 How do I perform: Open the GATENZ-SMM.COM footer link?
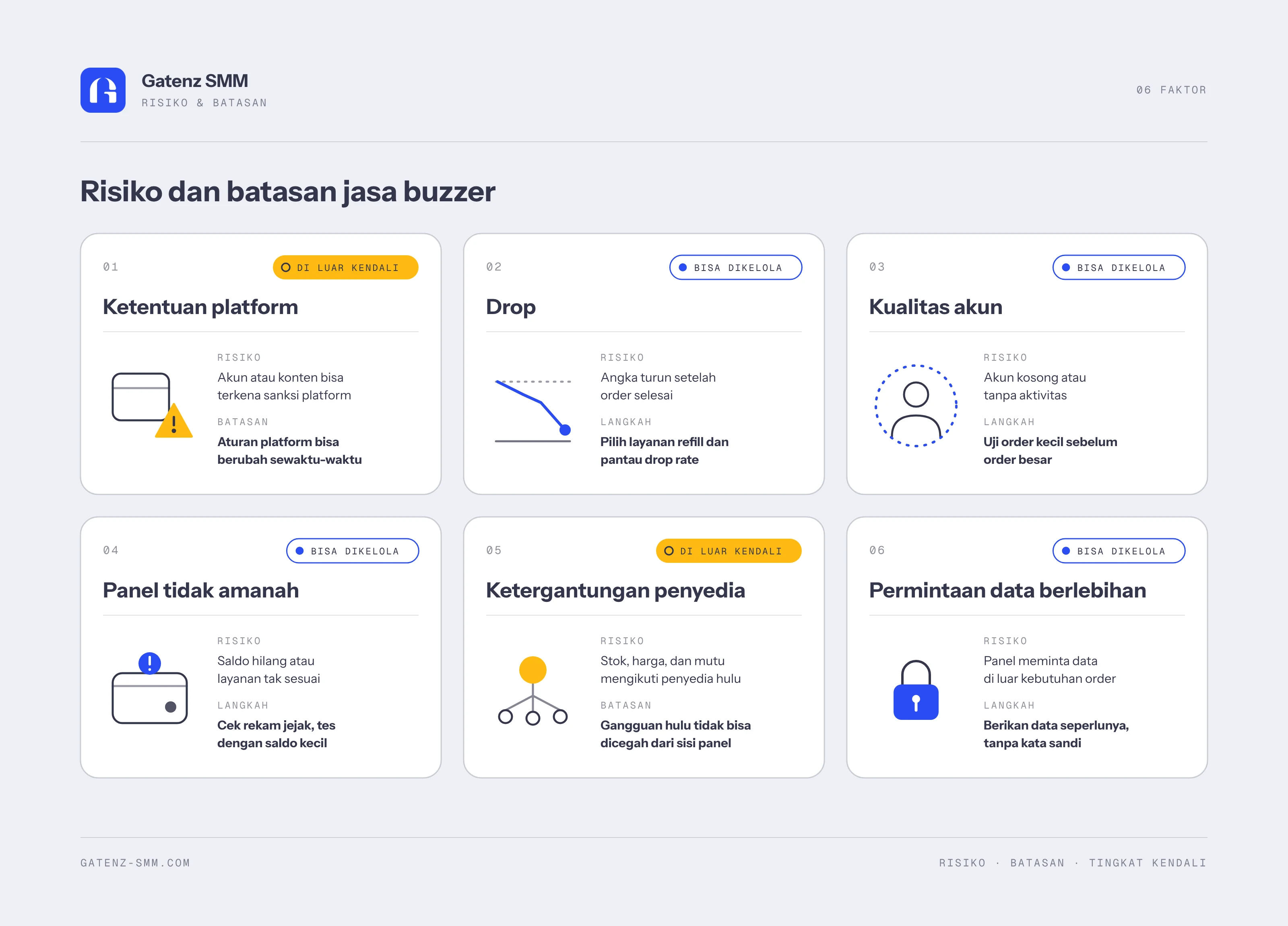(x=135, y=862)
